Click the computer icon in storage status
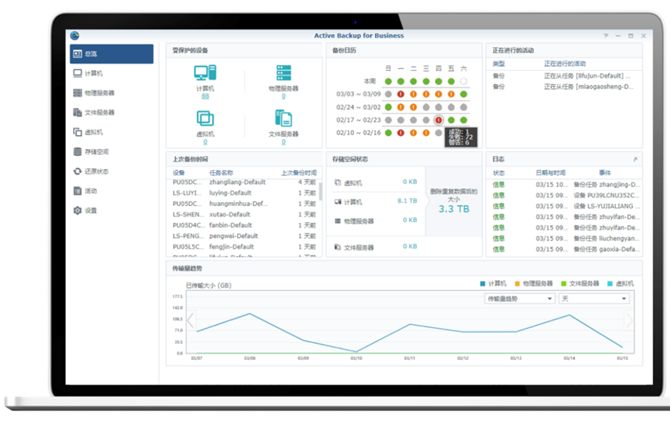Image resolution: width=670 pixels, height=427 pixels. tap(338, 202)
